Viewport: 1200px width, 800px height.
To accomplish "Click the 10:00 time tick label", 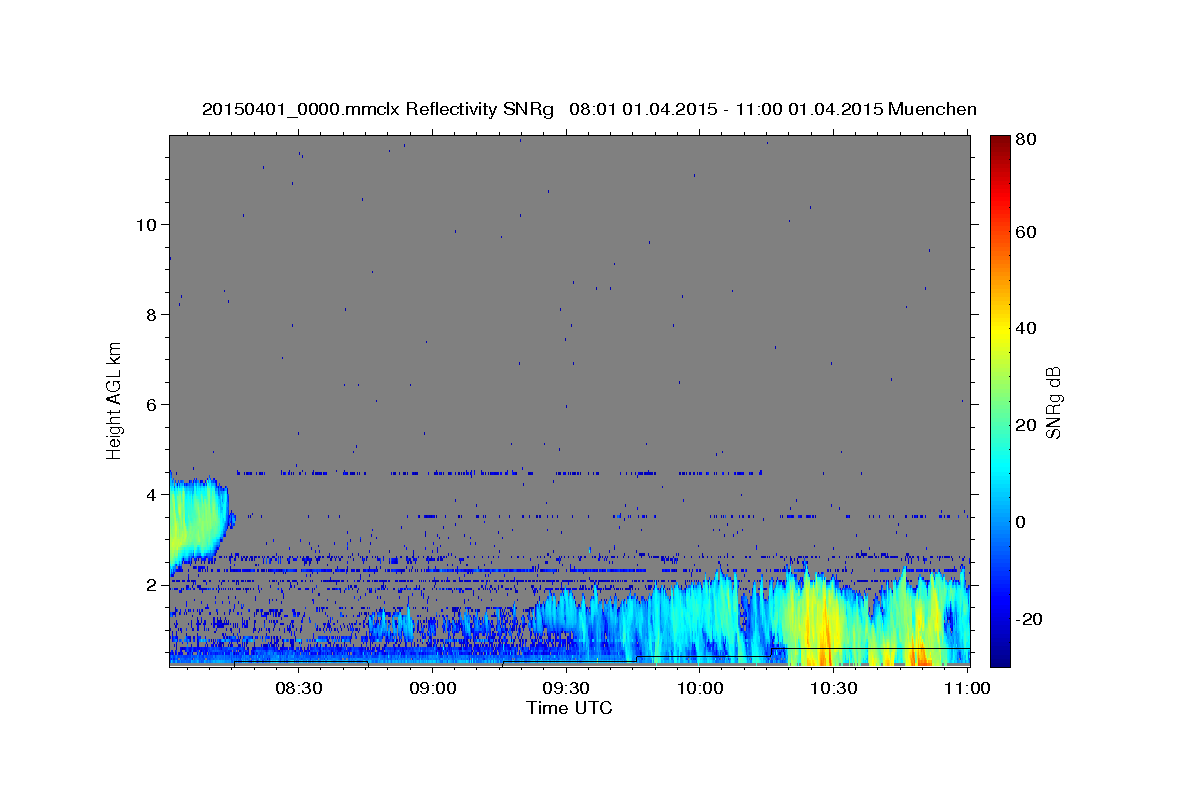I will [700, 688].
